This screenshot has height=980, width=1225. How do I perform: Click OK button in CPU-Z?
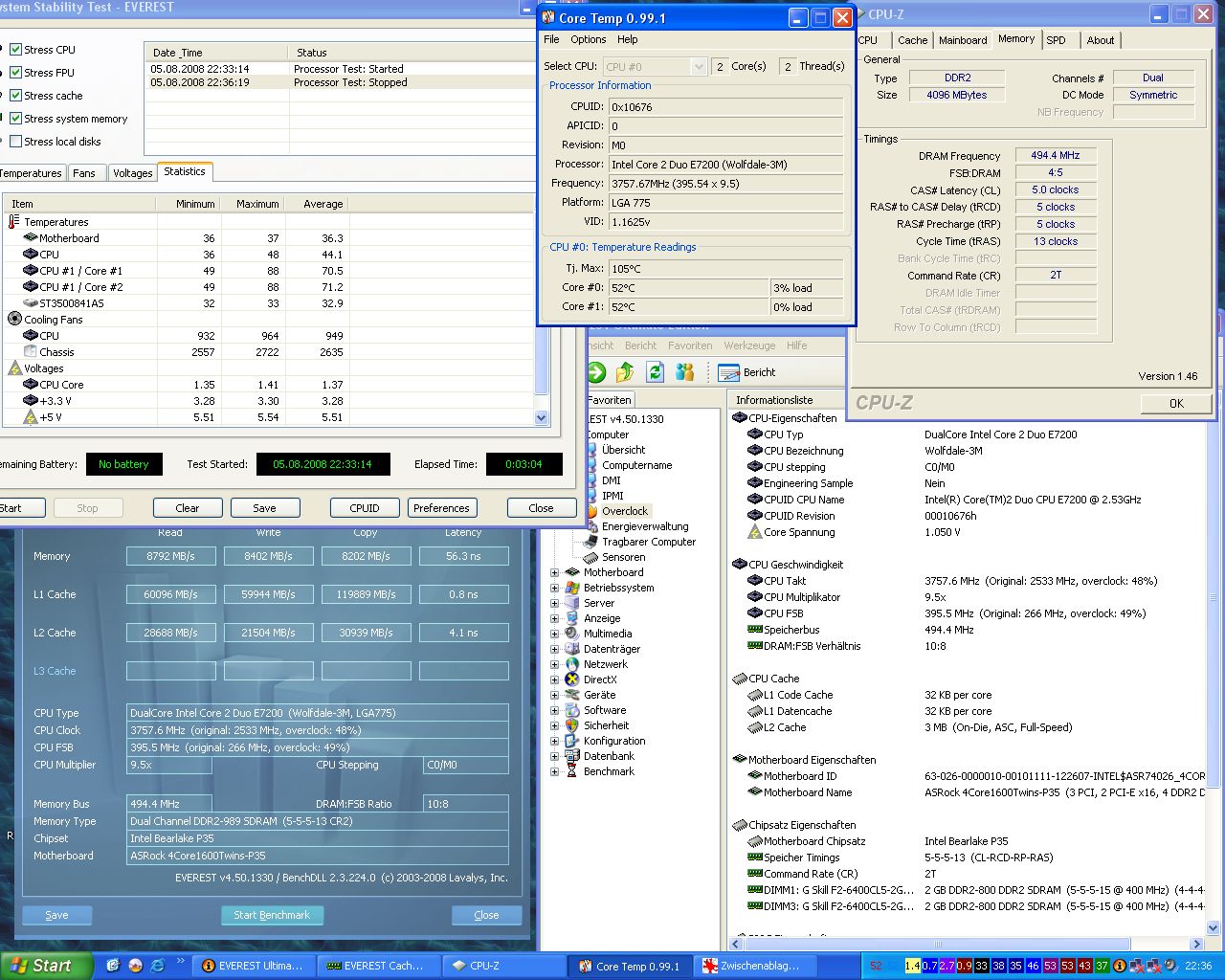[1176, 403]
